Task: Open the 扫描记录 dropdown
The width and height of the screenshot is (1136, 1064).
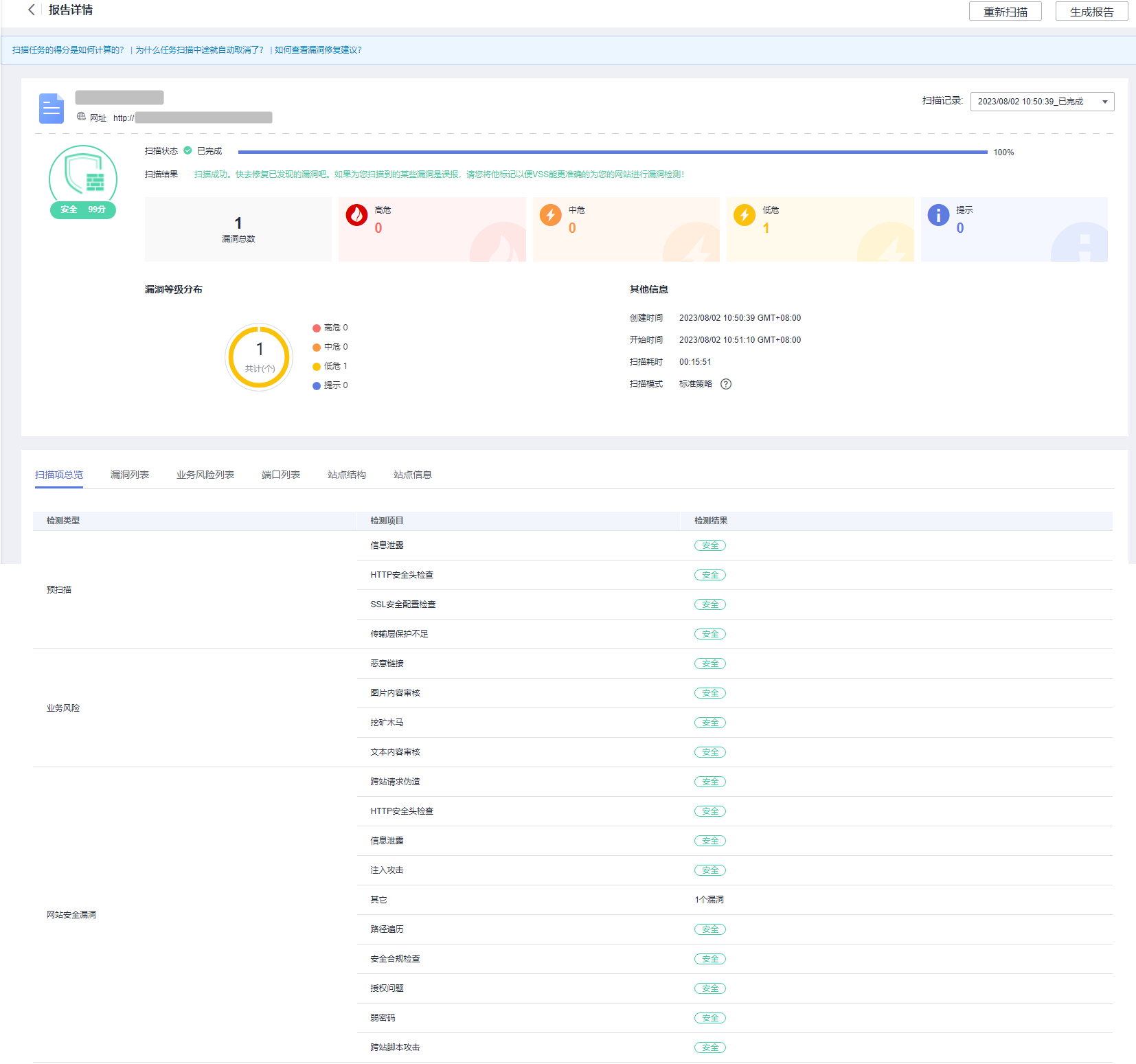Action: tap(1041, 102)
